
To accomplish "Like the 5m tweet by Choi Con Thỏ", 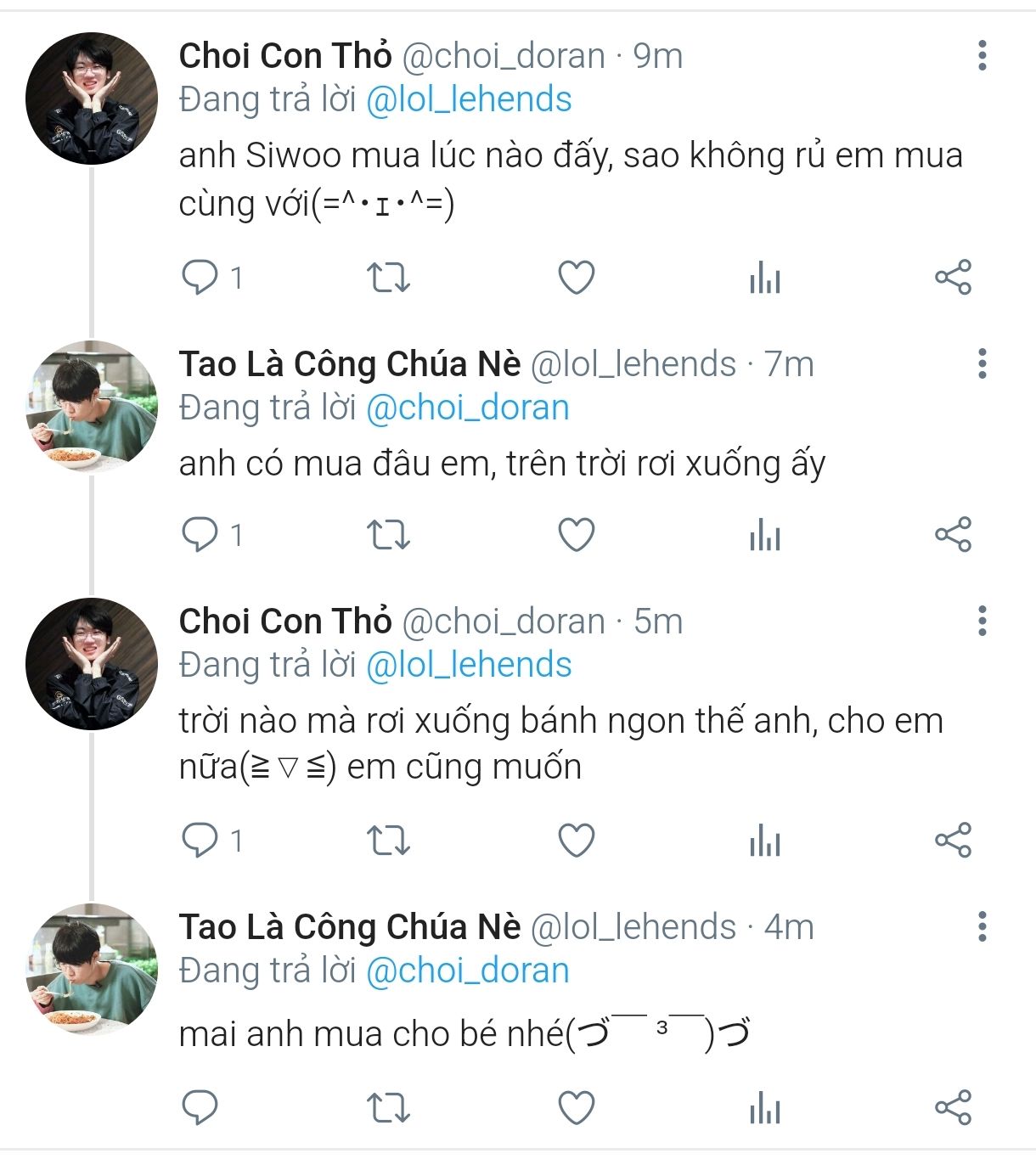I will [576, 841].
